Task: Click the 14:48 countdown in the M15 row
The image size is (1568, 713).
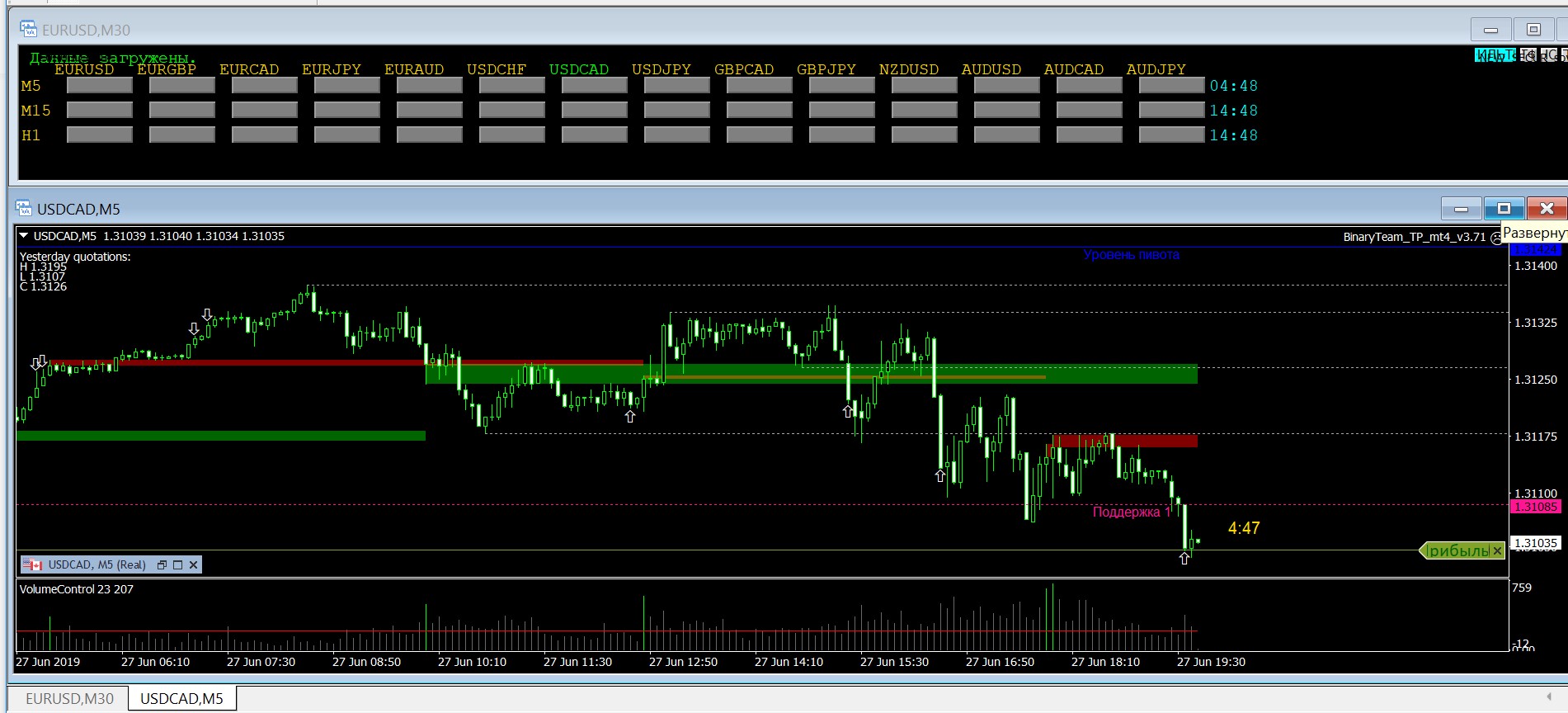Action: (x=1234, y=111)
